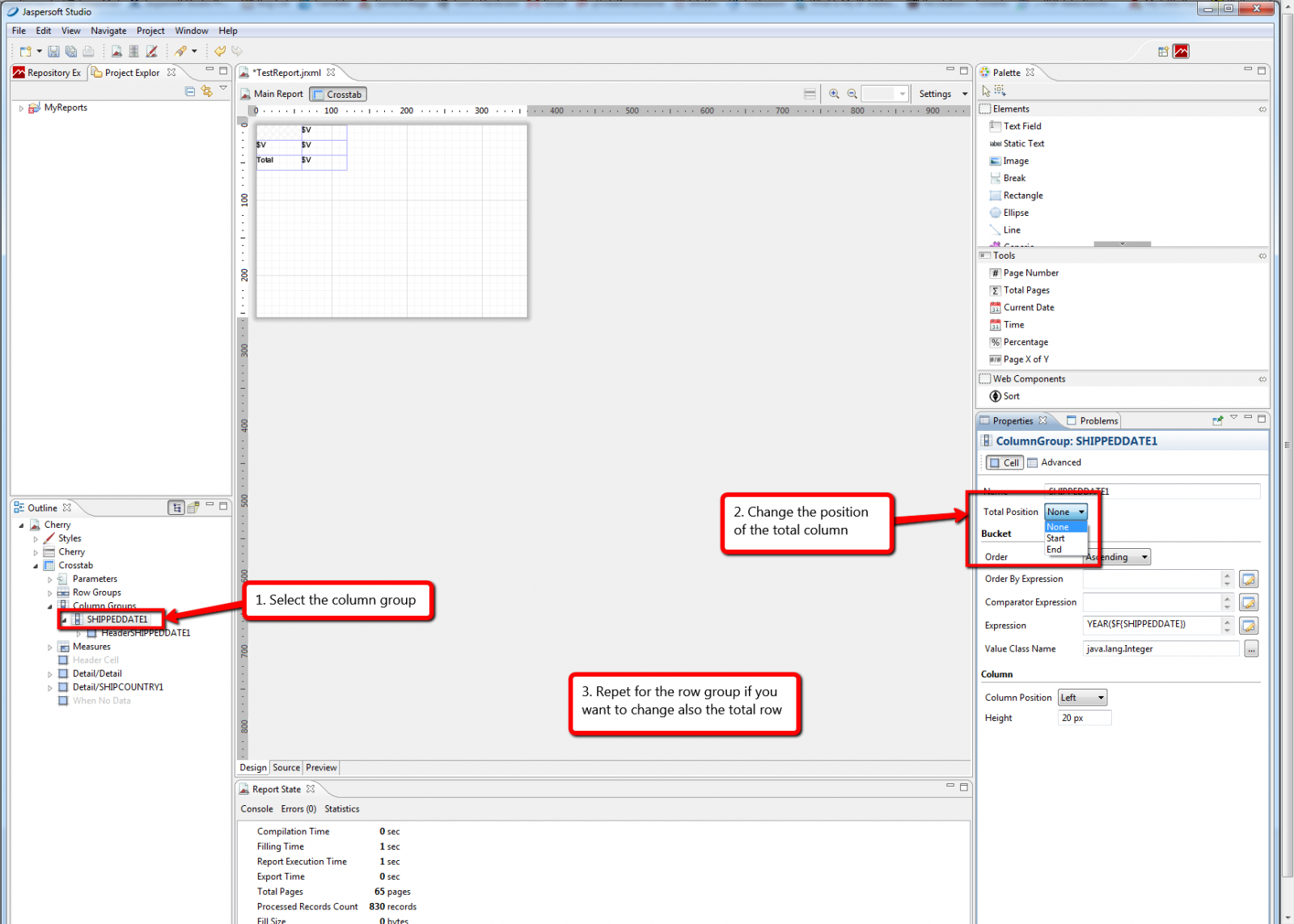Select the Time tool in the palette

pos(1007,325)
